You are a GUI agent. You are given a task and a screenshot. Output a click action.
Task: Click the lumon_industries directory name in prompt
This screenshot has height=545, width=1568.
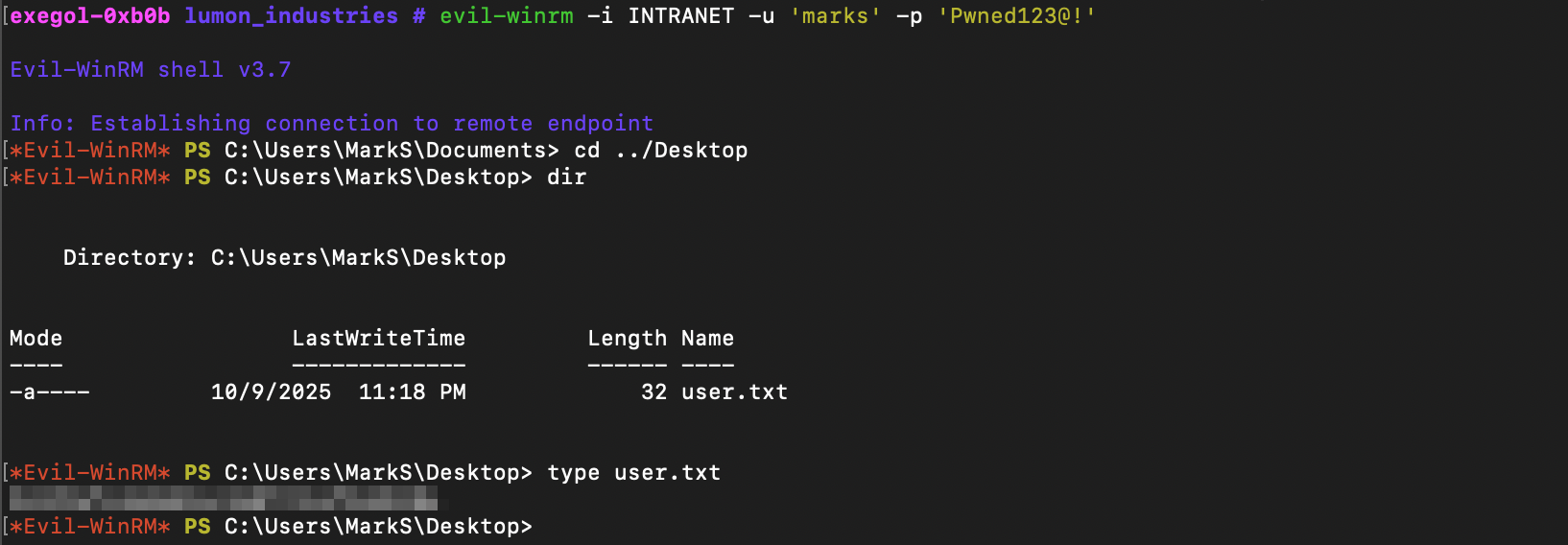(291, 16)
